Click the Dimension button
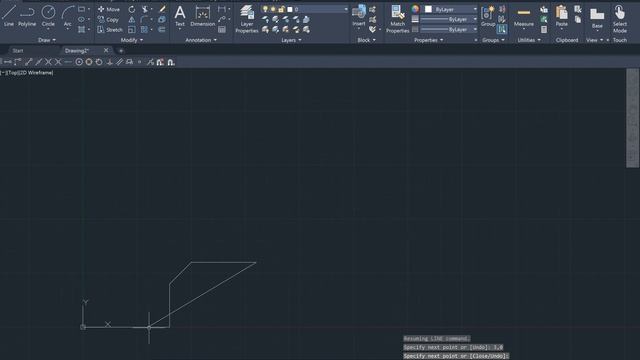Viewport: 640px width, 360px height. [202, 16]
